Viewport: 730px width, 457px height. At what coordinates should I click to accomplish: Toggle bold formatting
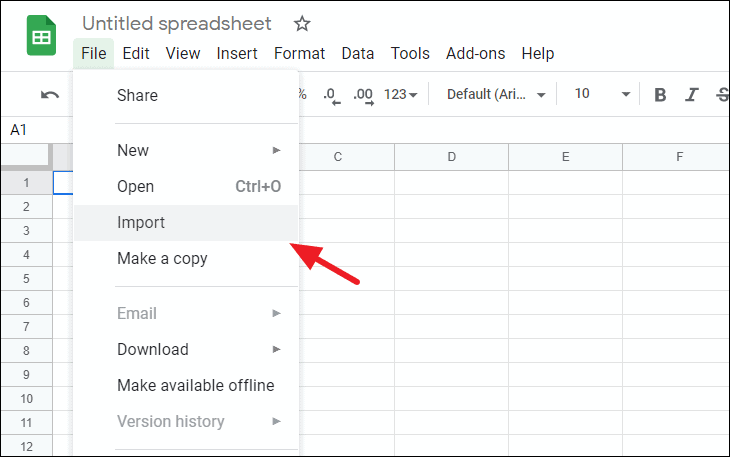660,95
